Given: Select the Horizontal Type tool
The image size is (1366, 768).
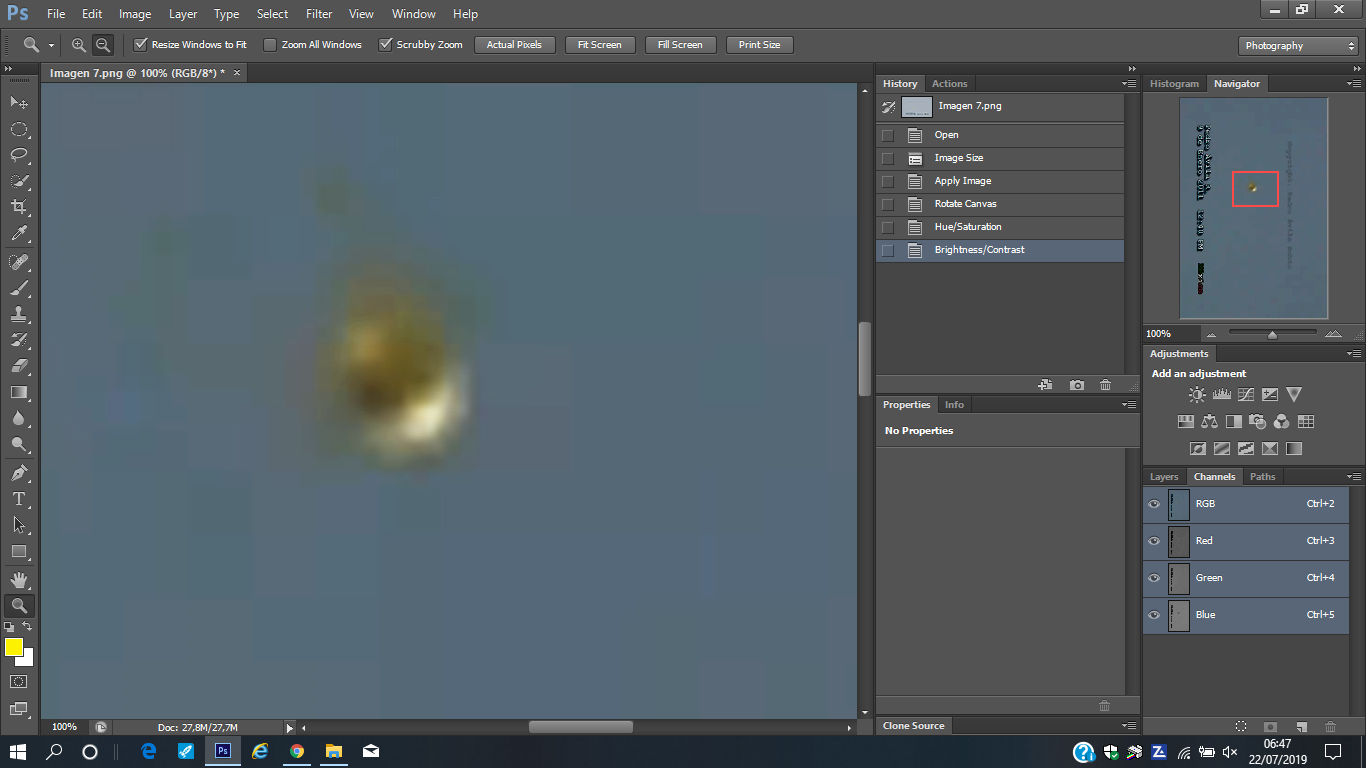Looking at the screenshot, I should tap(18, 499).
